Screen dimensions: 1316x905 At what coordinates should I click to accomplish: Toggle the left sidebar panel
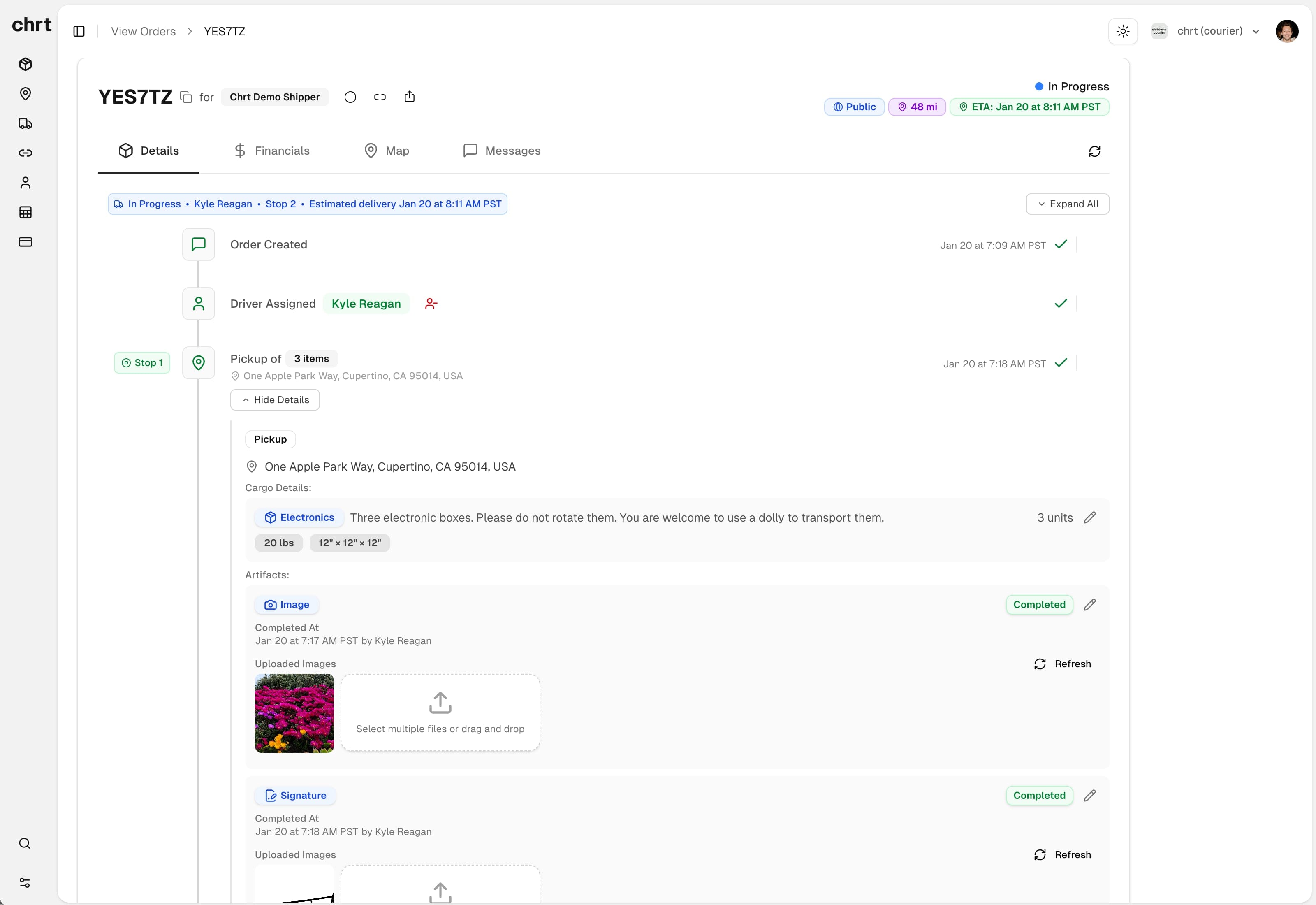pos(78,31)
